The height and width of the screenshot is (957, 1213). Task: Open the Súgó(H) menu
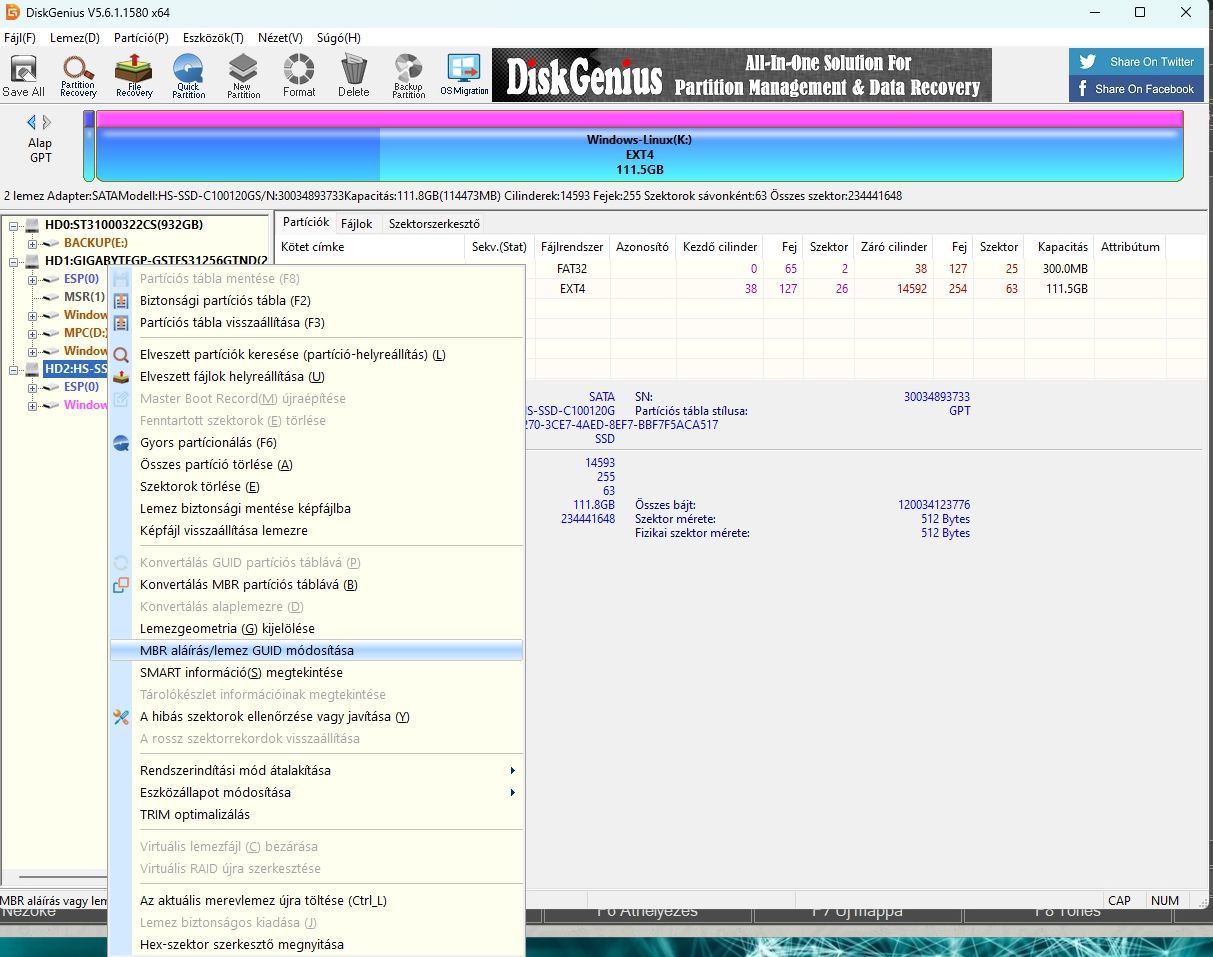338,38
